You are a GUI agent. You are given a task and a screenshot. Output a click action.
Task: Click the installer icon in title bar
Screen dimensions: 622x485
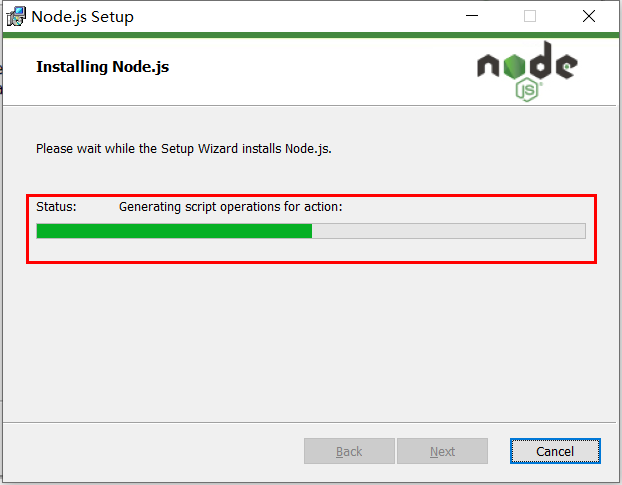coord(16,17)
